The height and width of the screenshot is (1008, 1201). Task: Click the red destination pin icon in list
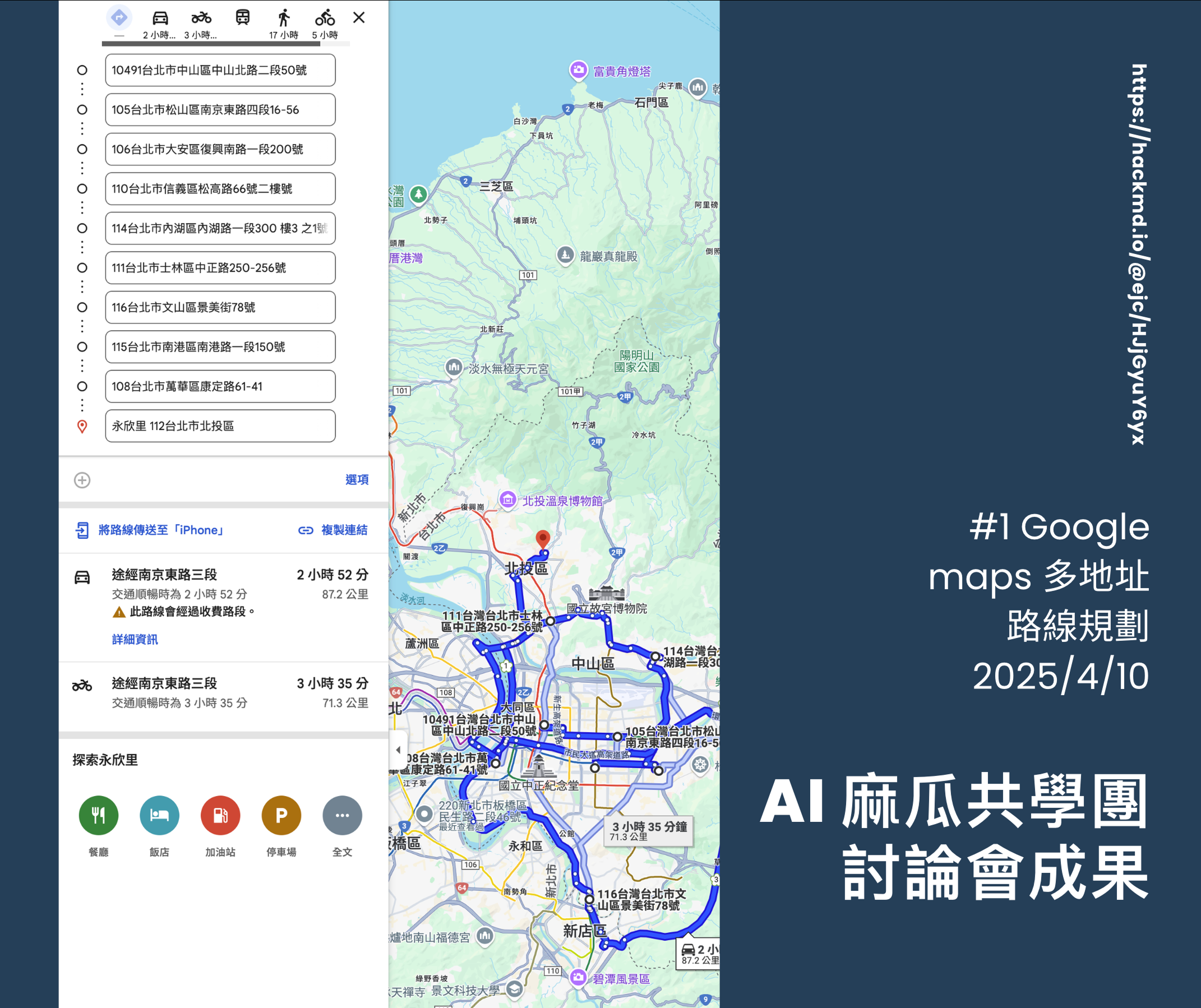click(82, 427)
